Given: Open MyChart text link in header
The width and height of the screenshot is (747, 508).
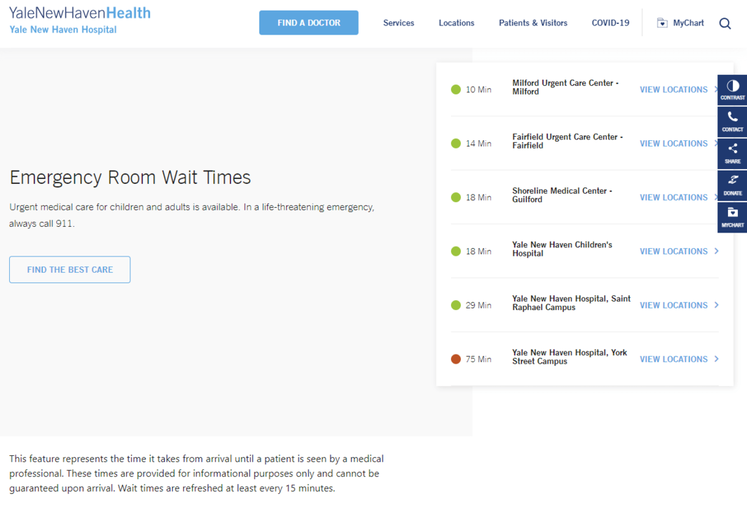Looking at the screenshot, I should (688, 23).
